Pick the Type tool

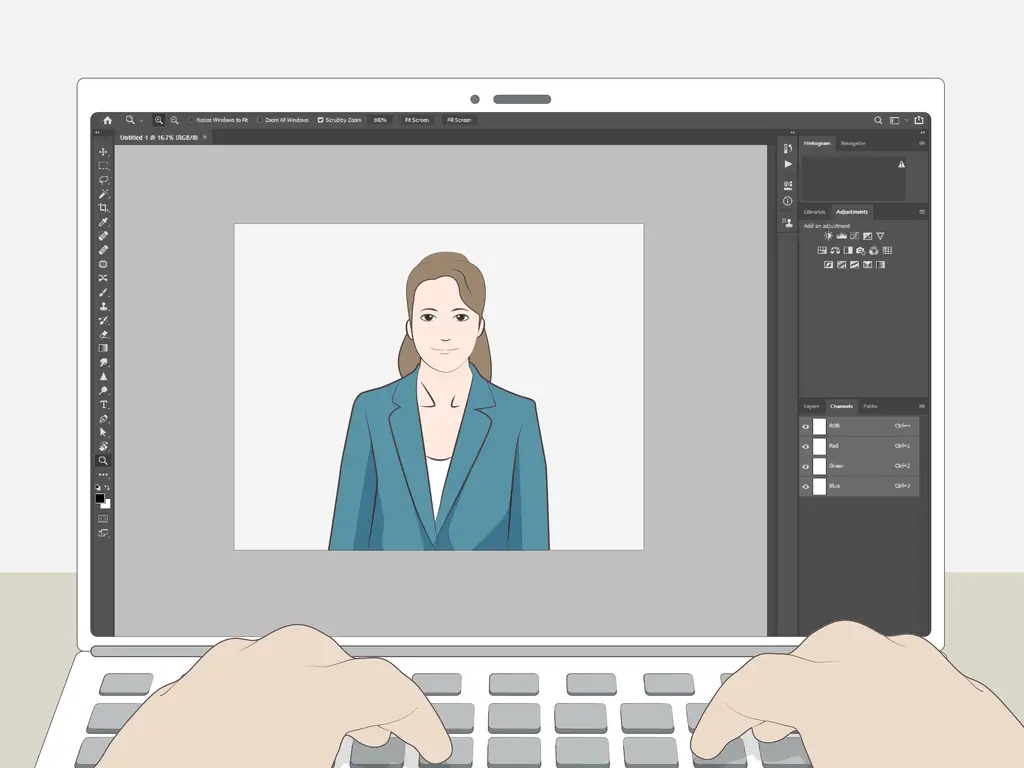point(103,404)
